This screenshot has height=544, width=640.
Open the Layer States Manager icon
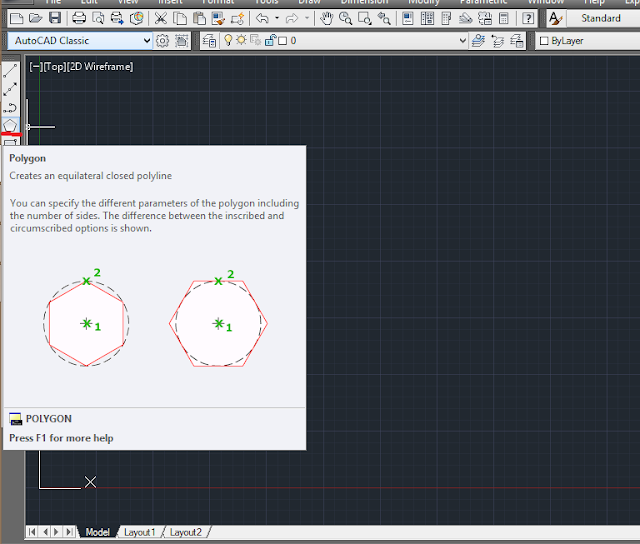coord(517,41)
